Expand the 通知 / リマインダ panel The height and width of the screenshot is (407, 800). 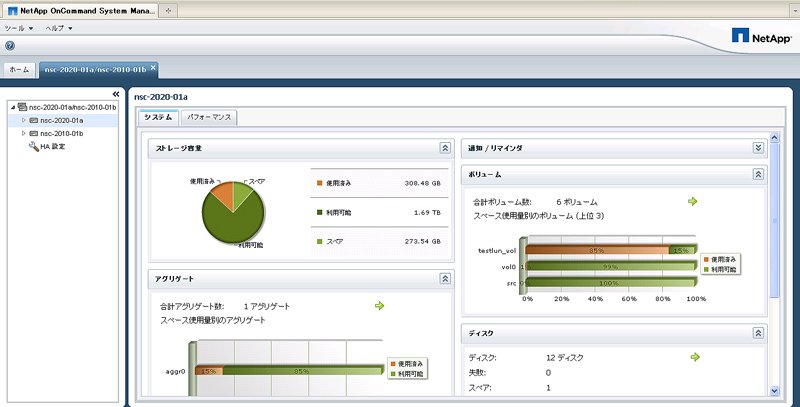pyautogui.click(x=758, y=148)
